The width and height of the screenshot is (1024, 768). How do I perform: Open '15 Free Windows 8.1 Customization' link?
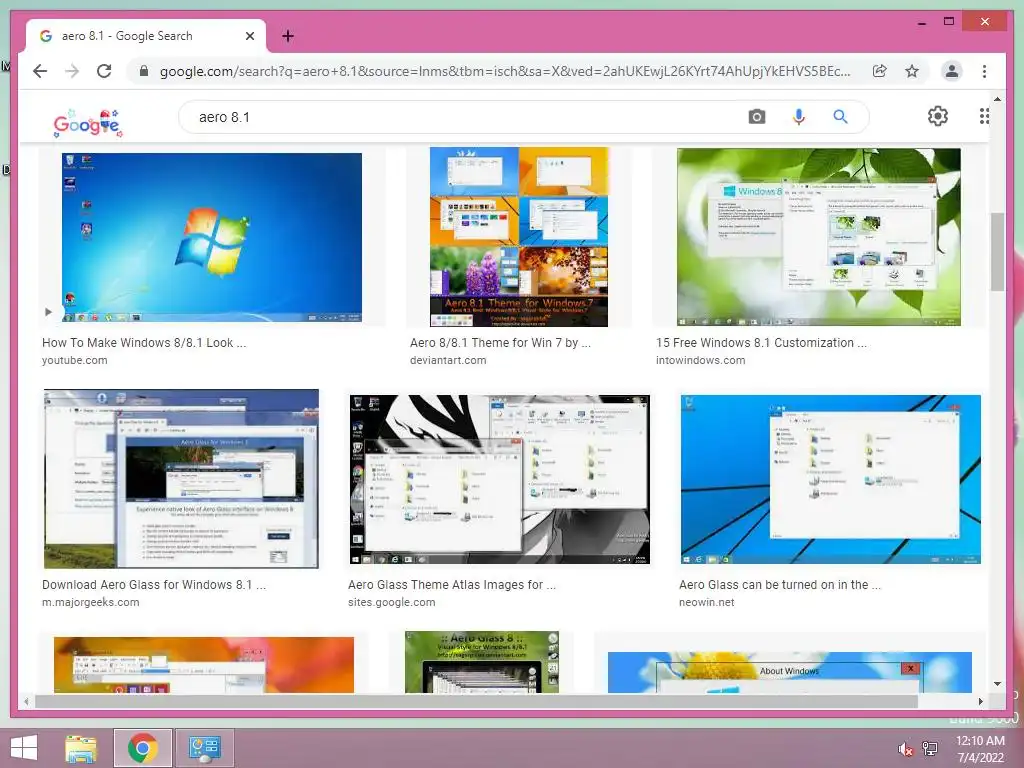761,343
